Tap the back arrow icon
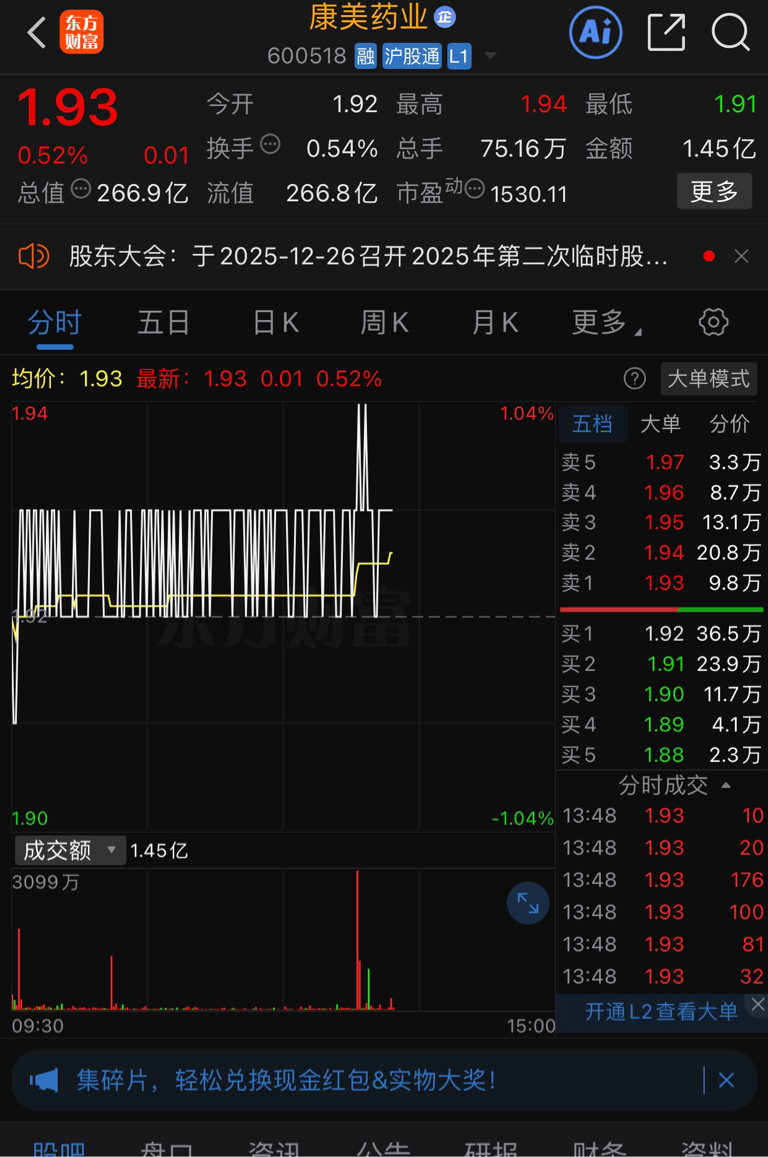 click(36, 32)
